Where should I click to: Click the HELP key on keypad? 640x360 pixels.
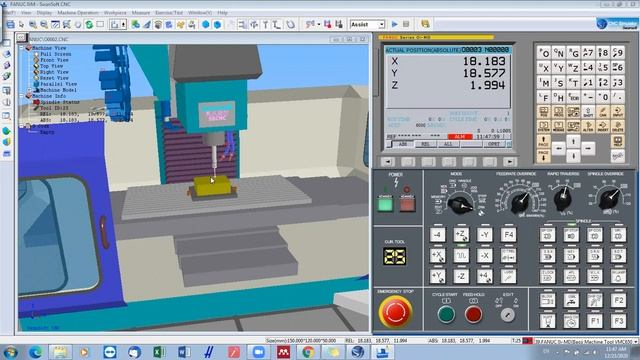tap(618, 141)
